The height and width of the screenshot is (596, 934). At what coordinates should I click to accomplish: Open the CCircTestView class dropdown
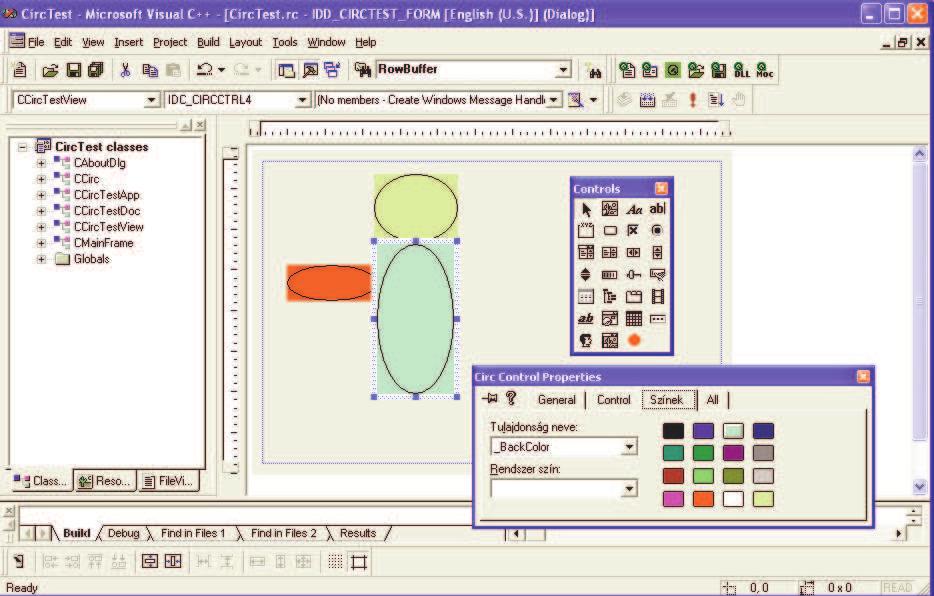pyautogui.click(x=152, y=100)
